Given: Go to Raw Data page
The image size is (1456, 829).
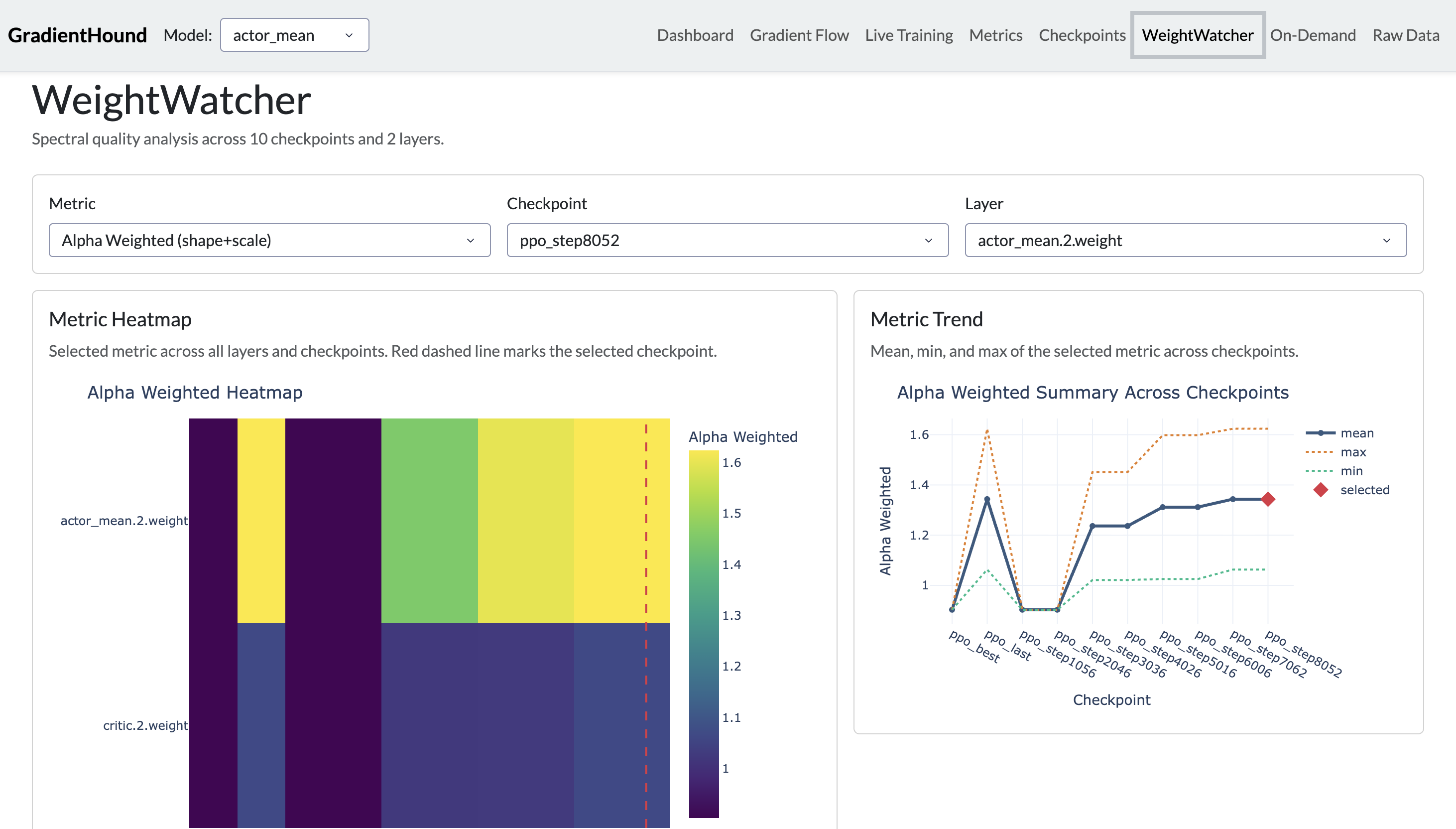Looking at the screenshot, I should [1405, 35].
